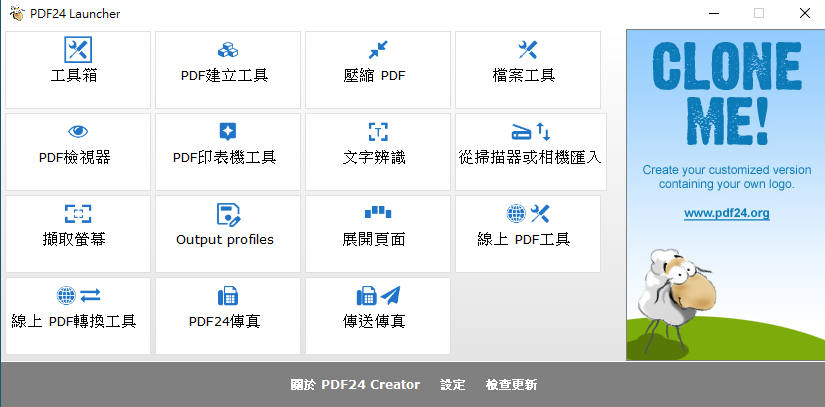Click the CLONE ME! banner heading
825x407 pixels.
click(727, 92)
